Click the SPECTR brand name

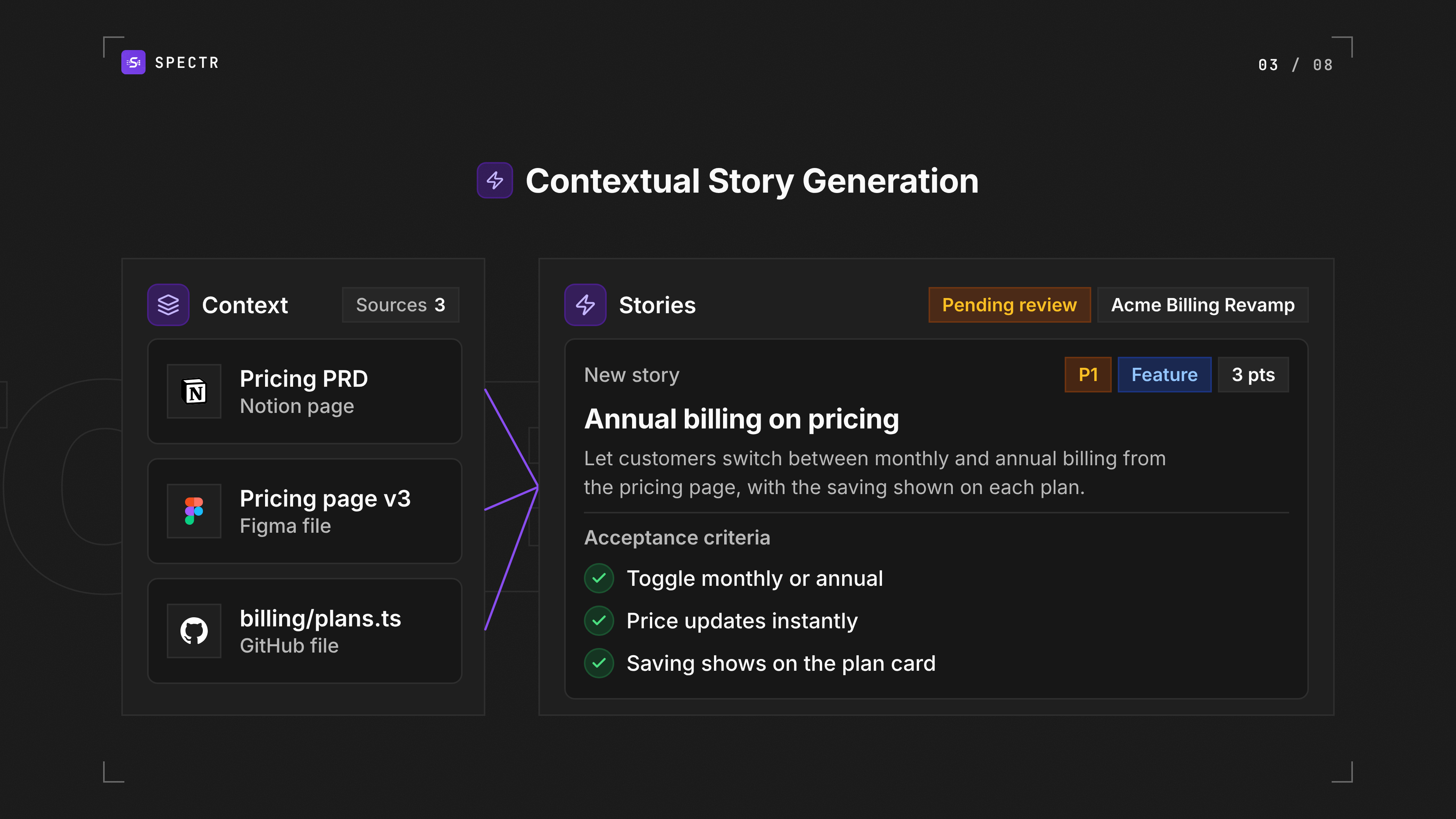[187, 63]
